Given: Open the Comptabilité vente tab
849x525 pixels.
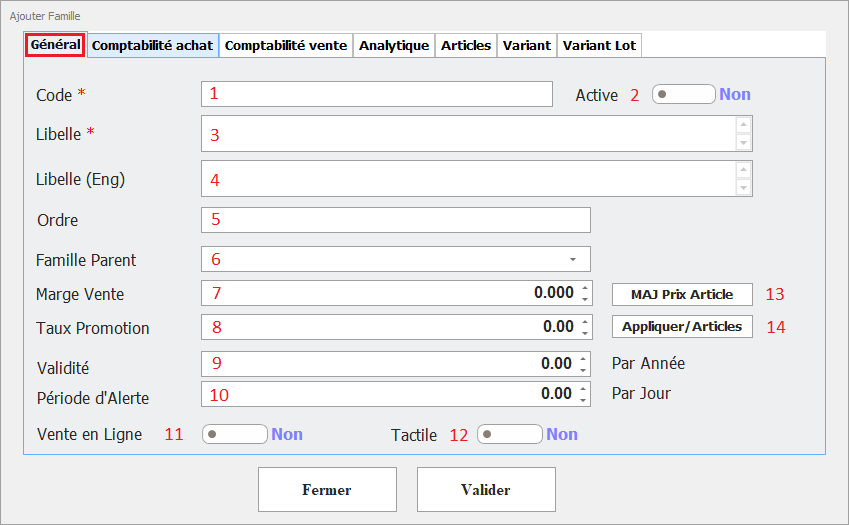Looking at the screenshot, I should 286,46.
